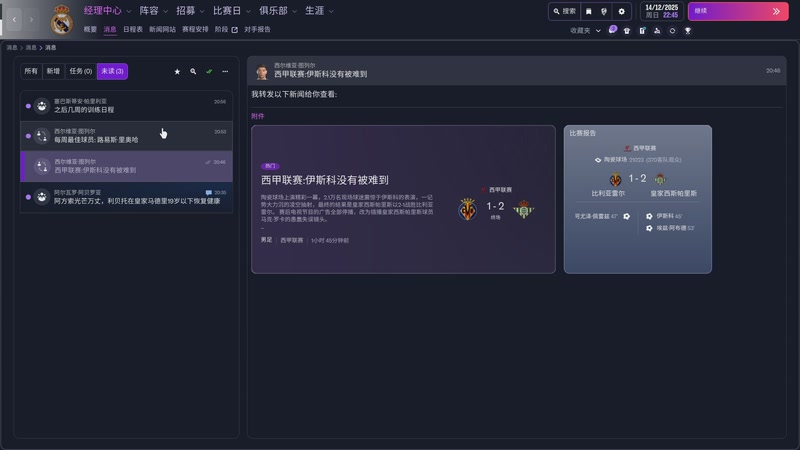This screenshot has height=450, width=800.
Task: Click Real Betis badge in news card
Action: coord(523,209)
